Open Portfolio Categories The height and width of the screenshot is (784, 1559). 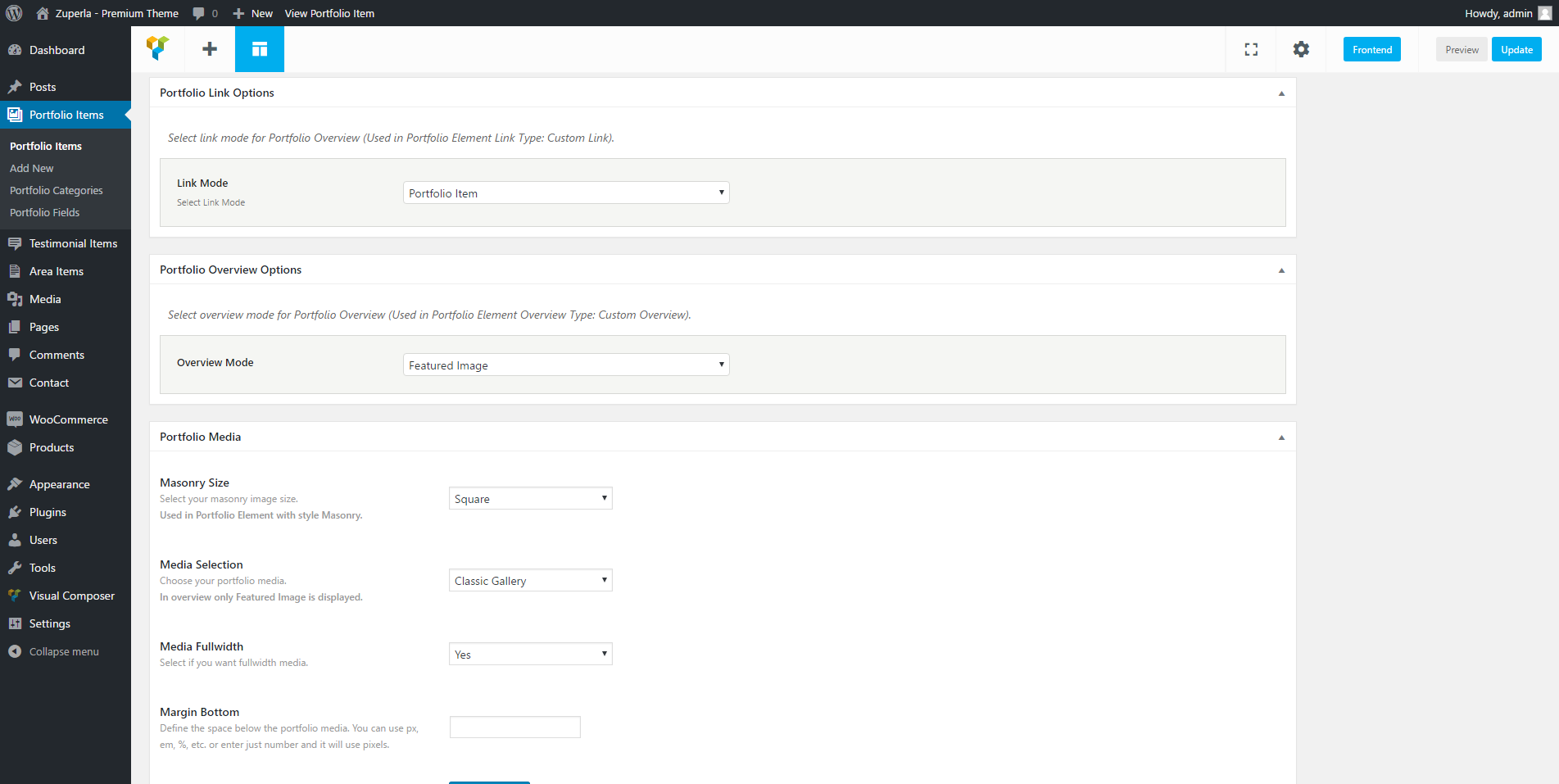pyautogui.click(x=57, y=190)
